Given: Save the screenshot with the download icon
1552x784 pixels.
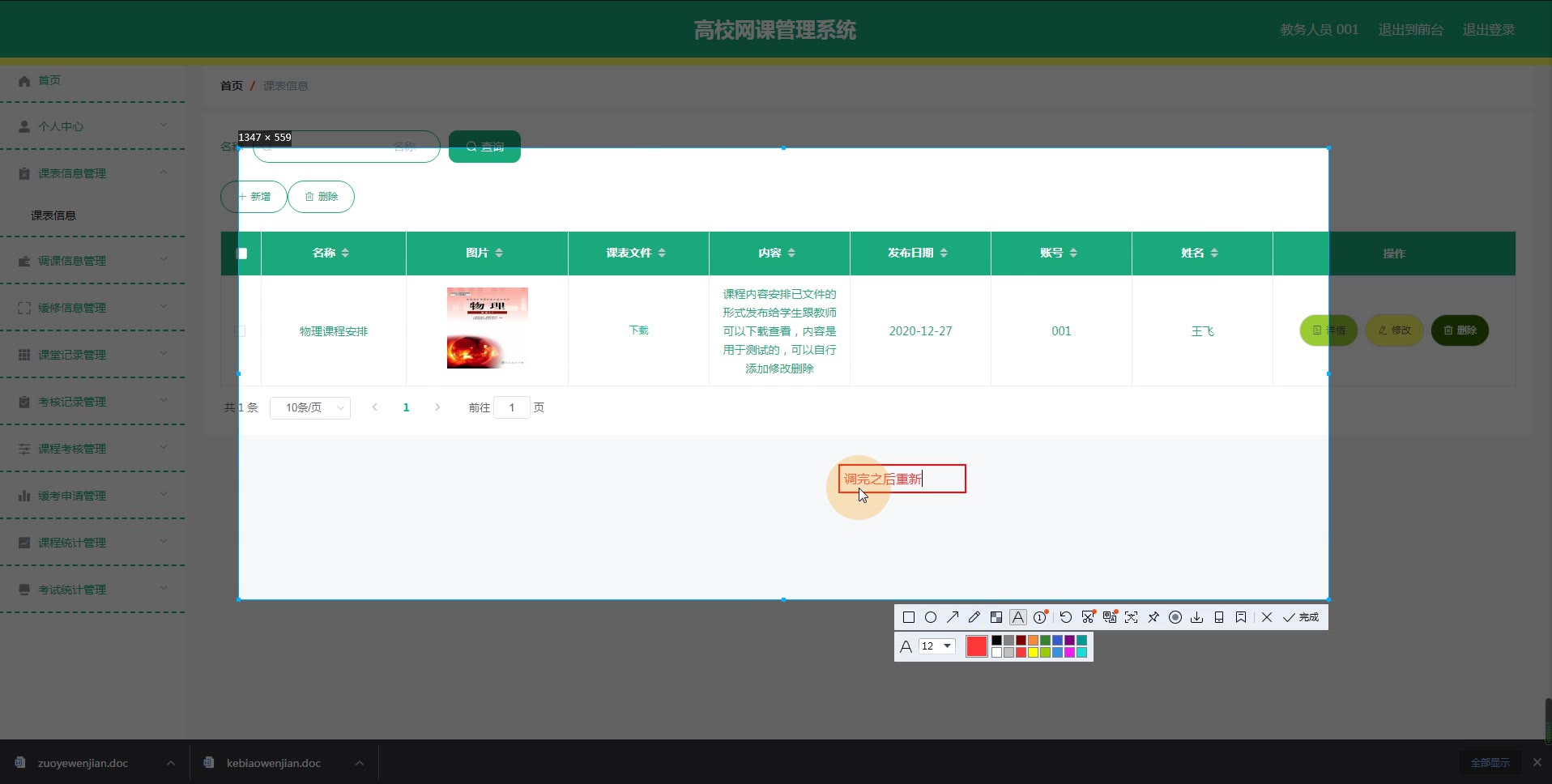Looking at the screenshot, I should point(1197,617).
